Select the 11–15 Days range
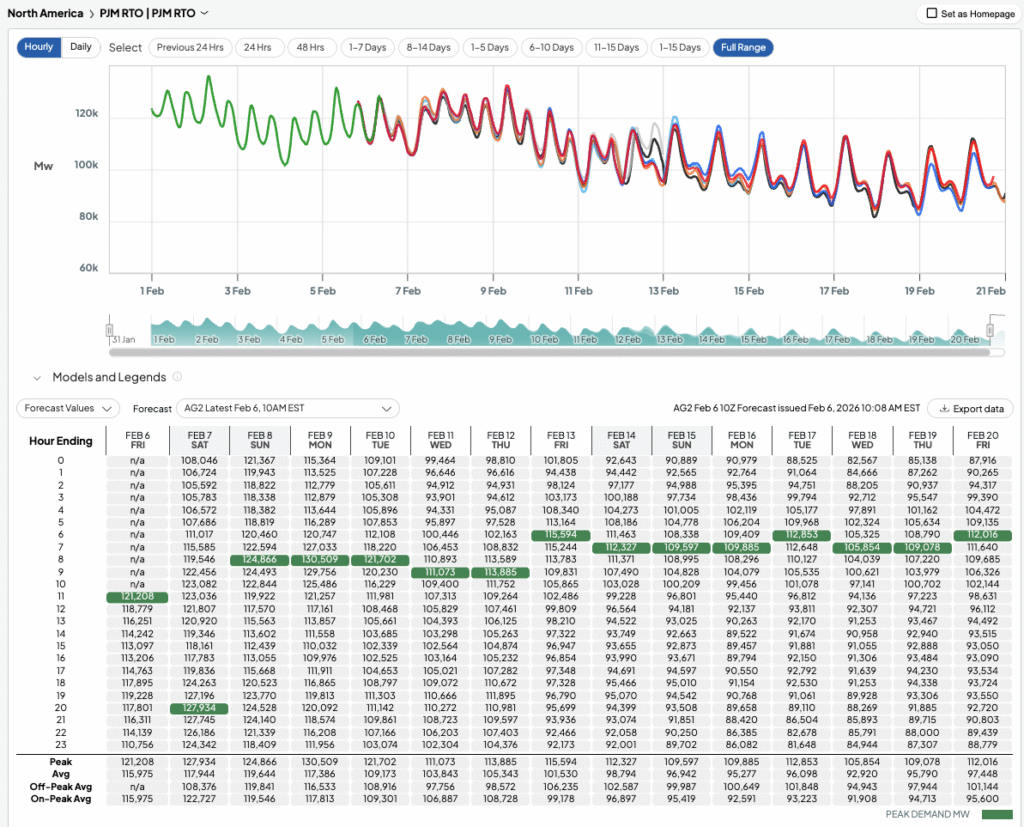Image resolution: width=1024 pixels, height=827 pixels. coord(614,47)
